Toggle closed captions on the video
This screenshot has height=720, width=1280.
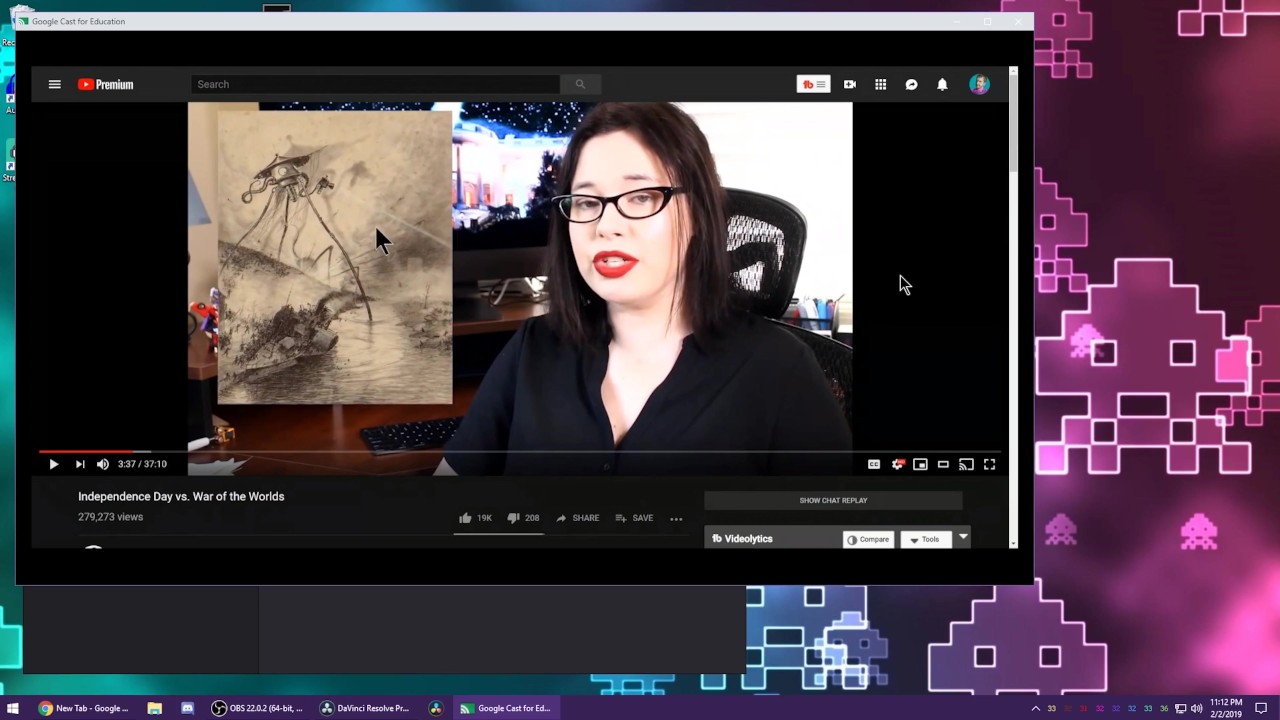tap(874, 464)
